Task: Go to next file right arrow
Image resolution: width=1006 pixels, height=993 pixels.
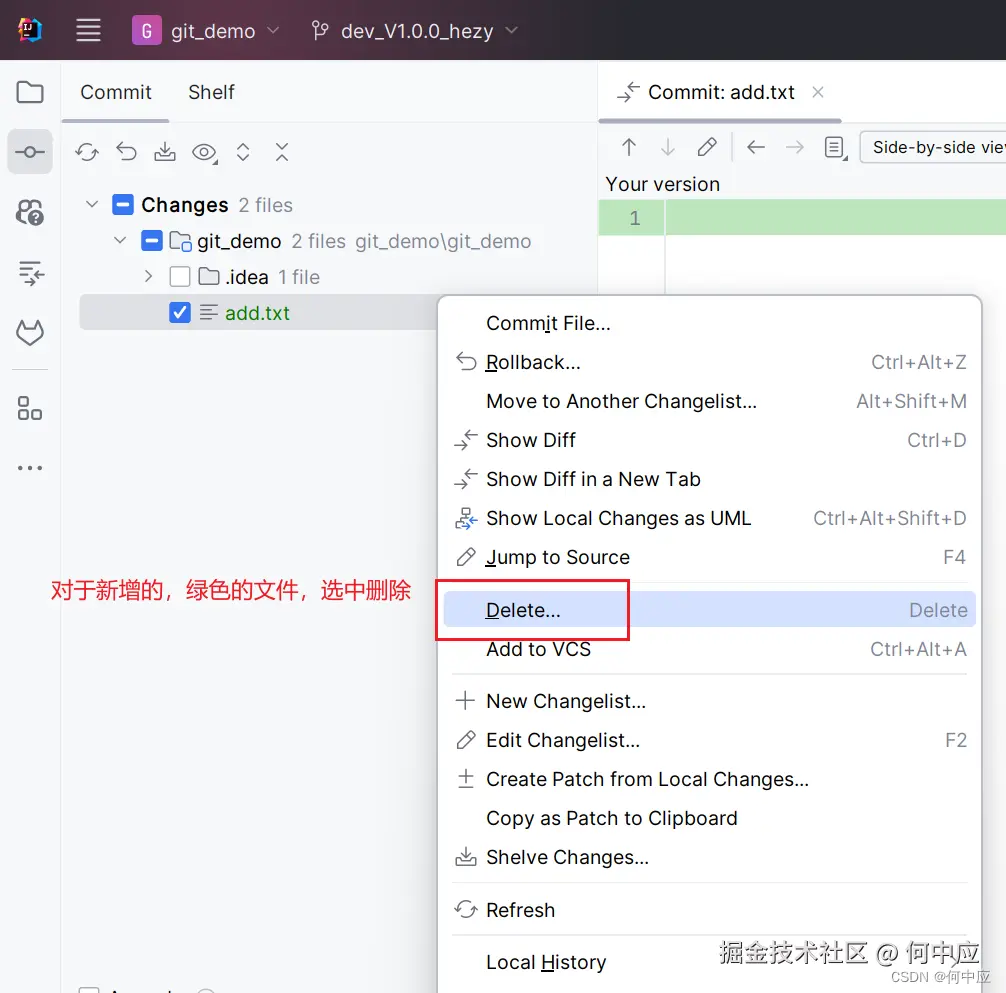Action: (x=795, y=147)
